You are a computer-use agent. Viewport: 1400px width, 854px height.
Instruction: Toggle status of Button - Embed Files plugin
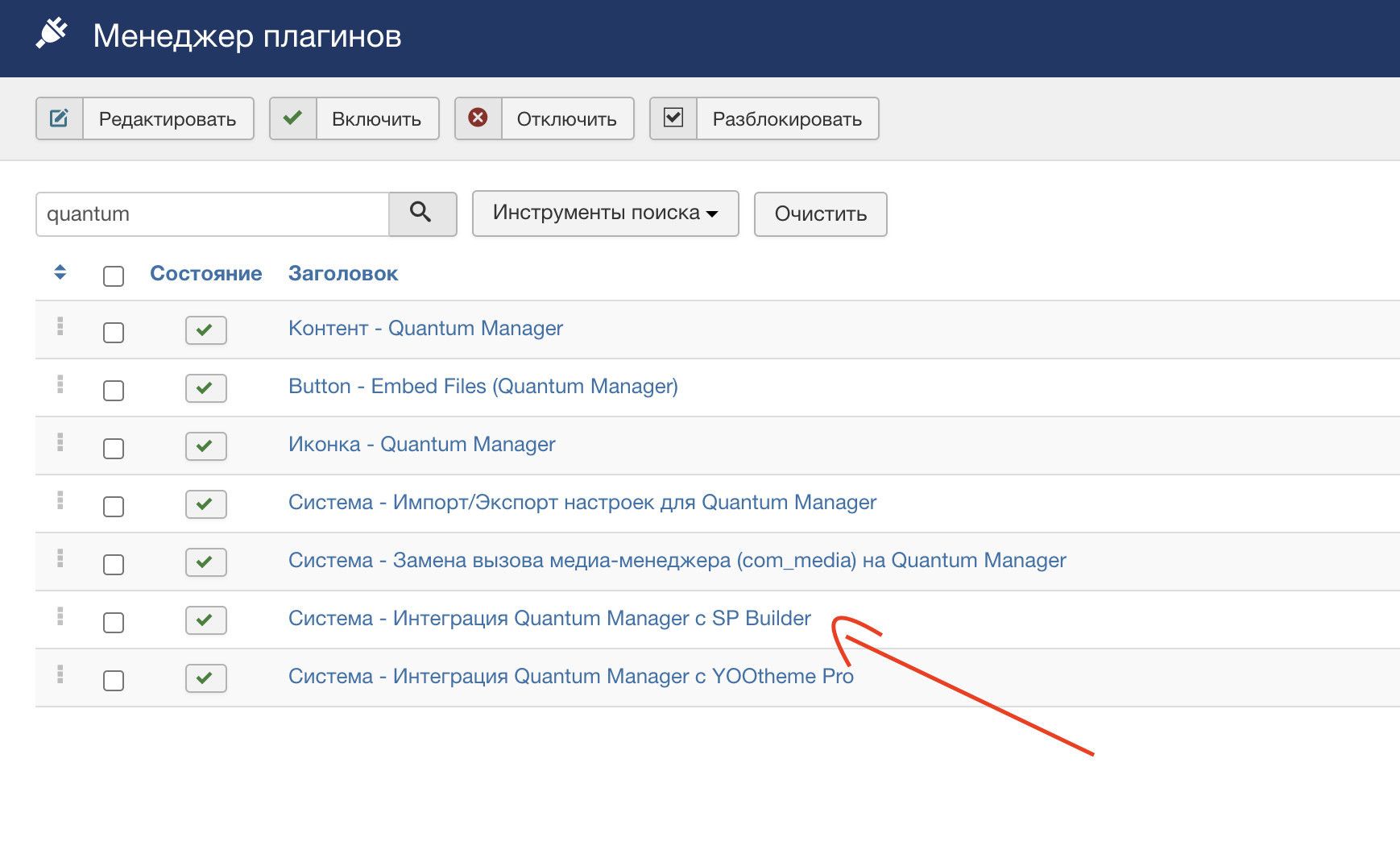tap(205, 388)
